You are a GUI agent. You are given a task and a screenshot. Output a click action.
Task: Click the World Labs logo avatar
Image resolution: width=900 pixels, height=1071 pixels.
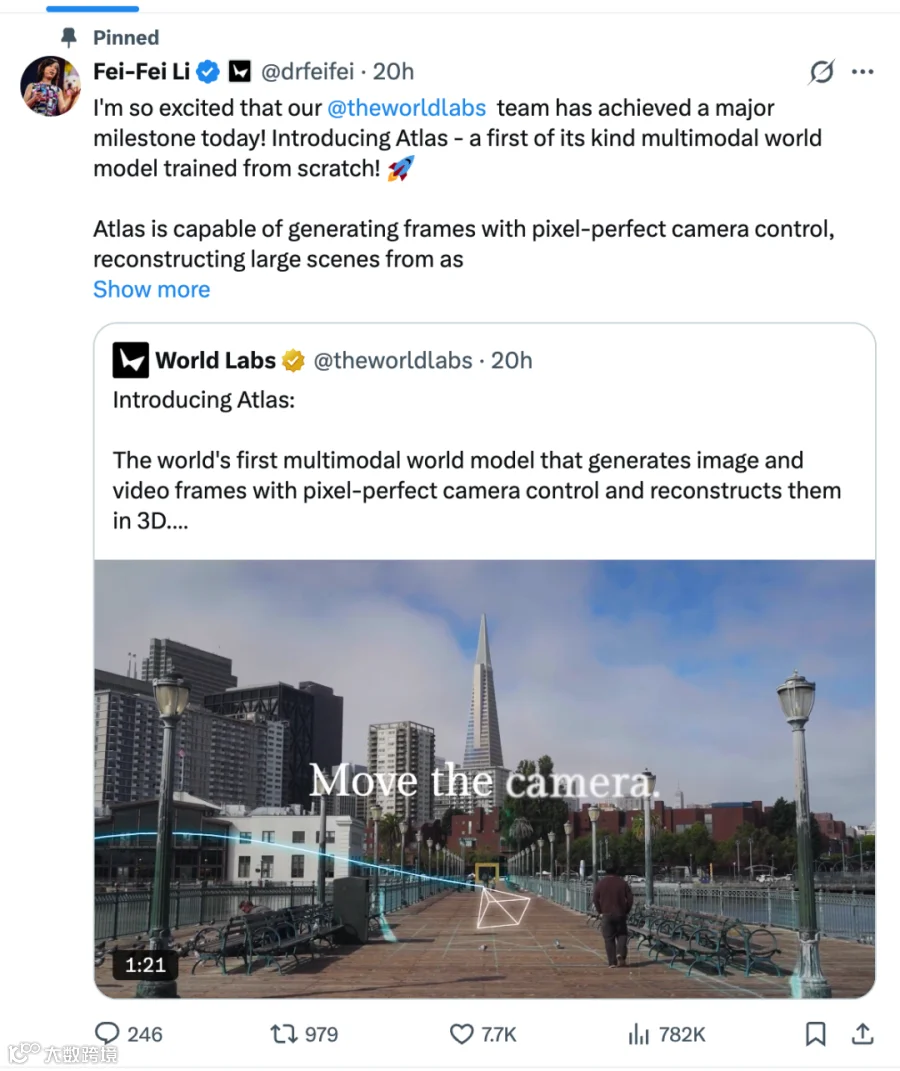click(130, 360)
